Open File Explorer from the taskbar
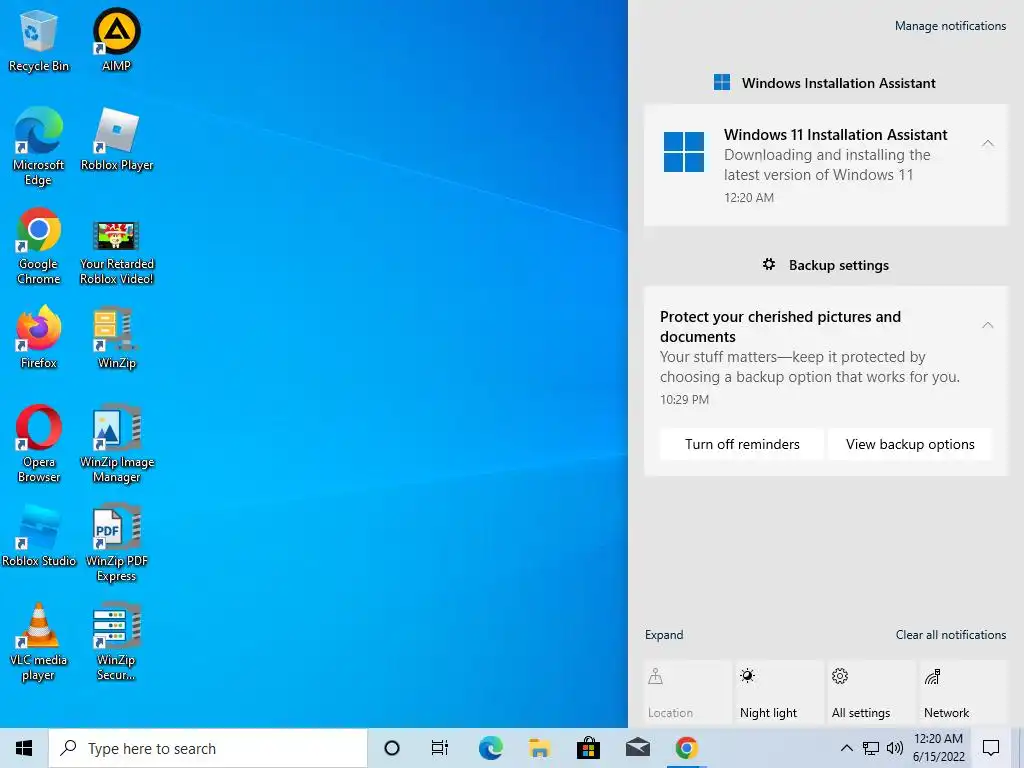The image size is (1024, 768). (x=539, y=748)
